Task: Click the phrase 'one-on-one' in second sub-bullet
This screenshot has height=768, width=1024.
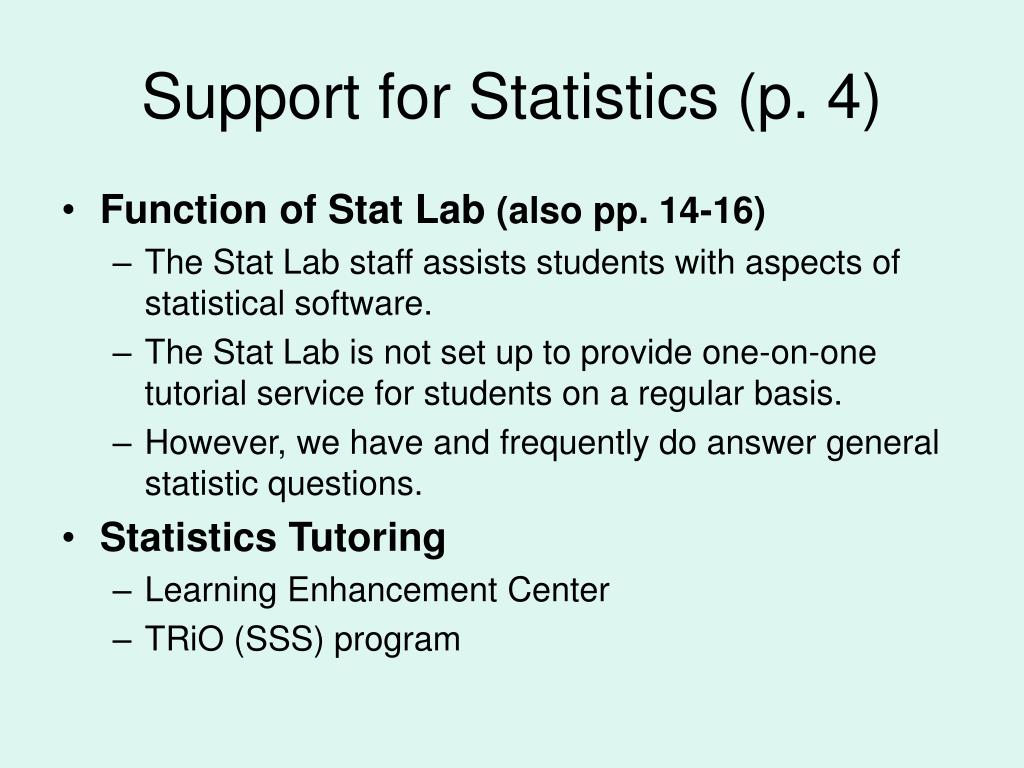Action: pyautogui.click(x=789, y=353)
